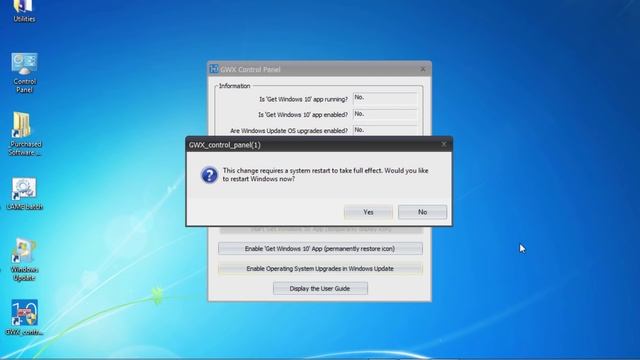Click Enable 'Get Windows 10' App button

(320, 249)
